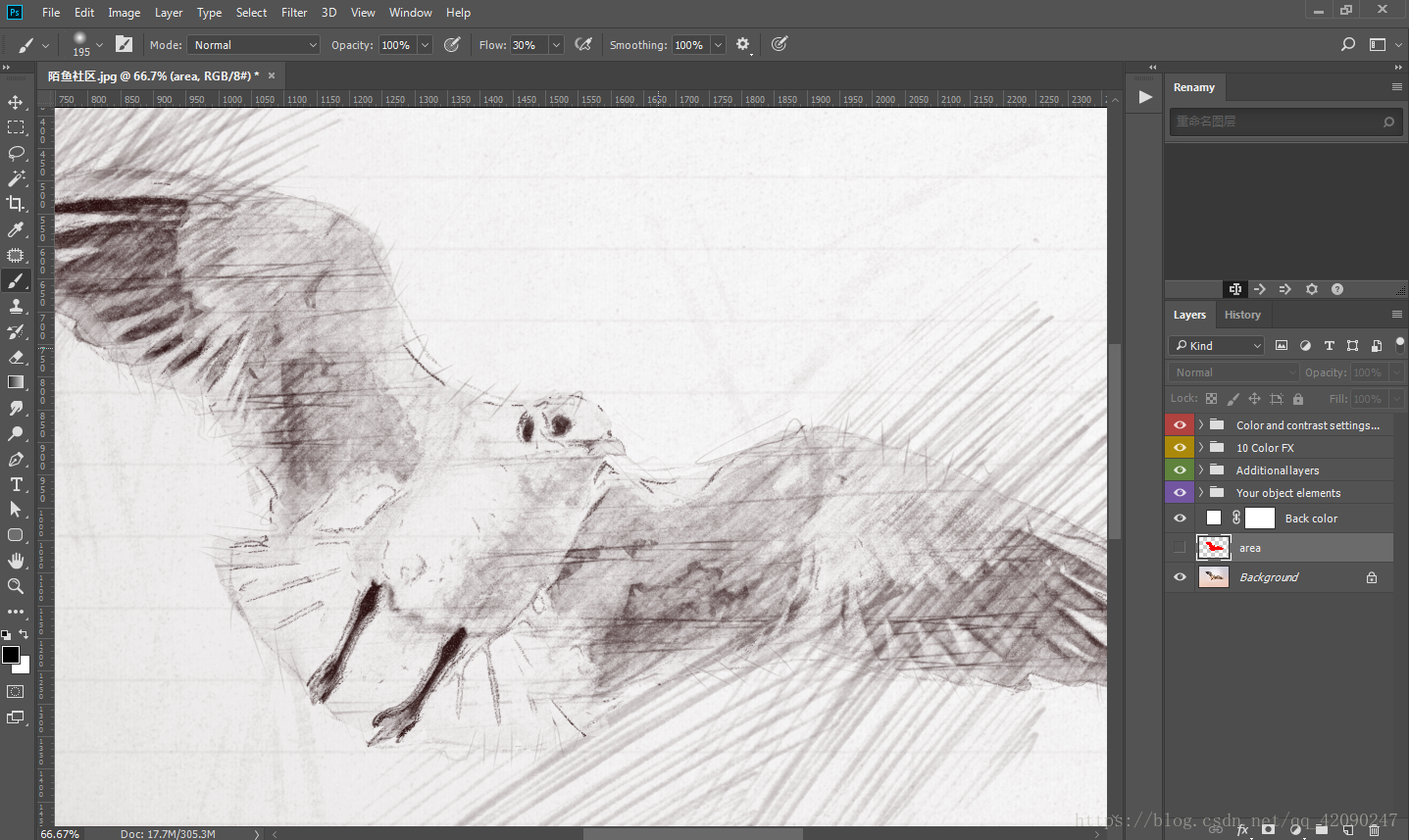Open the Filter menu

click(x=294, y=13)
